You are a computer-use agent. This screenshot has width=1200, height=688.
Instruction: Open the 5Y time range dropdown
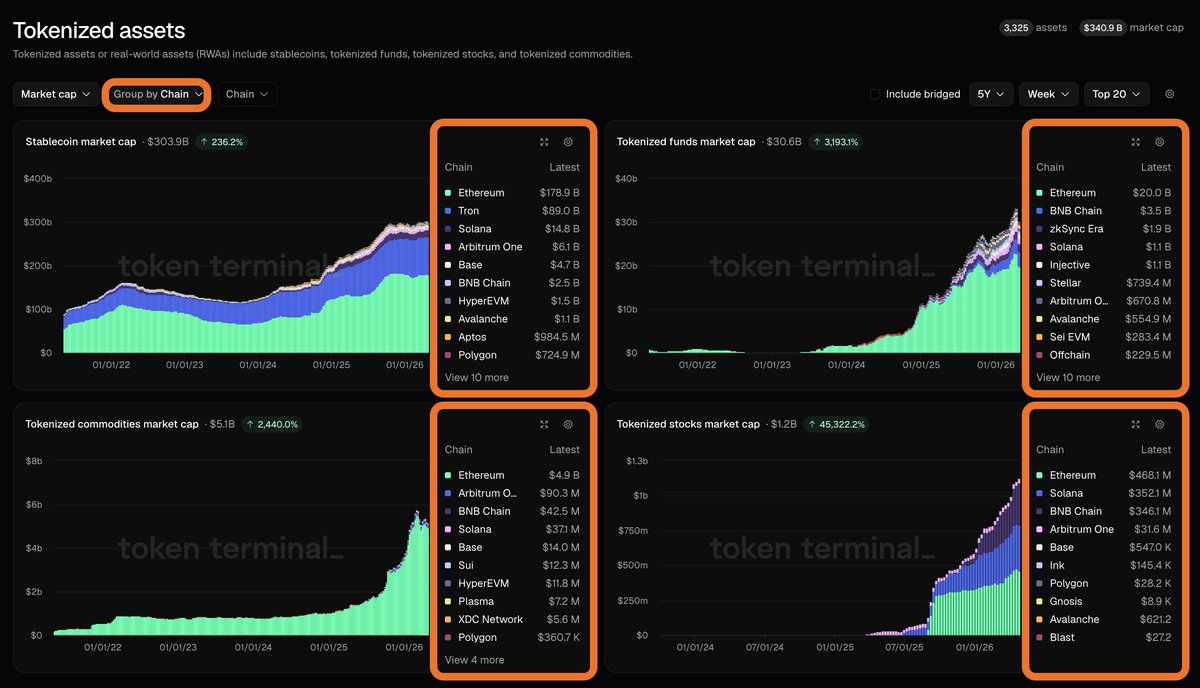991,94
